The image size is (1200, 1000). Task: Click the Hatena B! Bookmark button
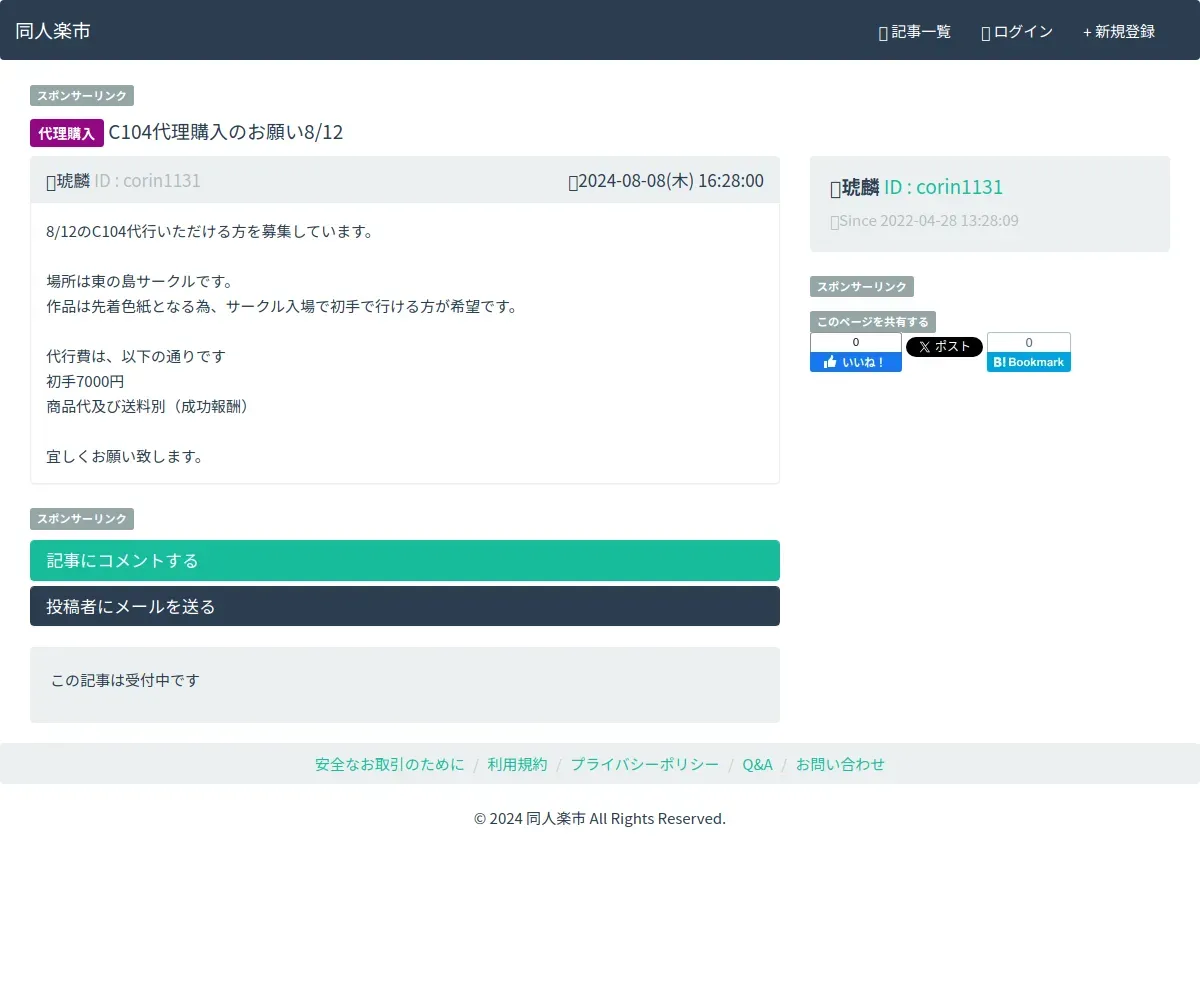(x=1029, y=362)
